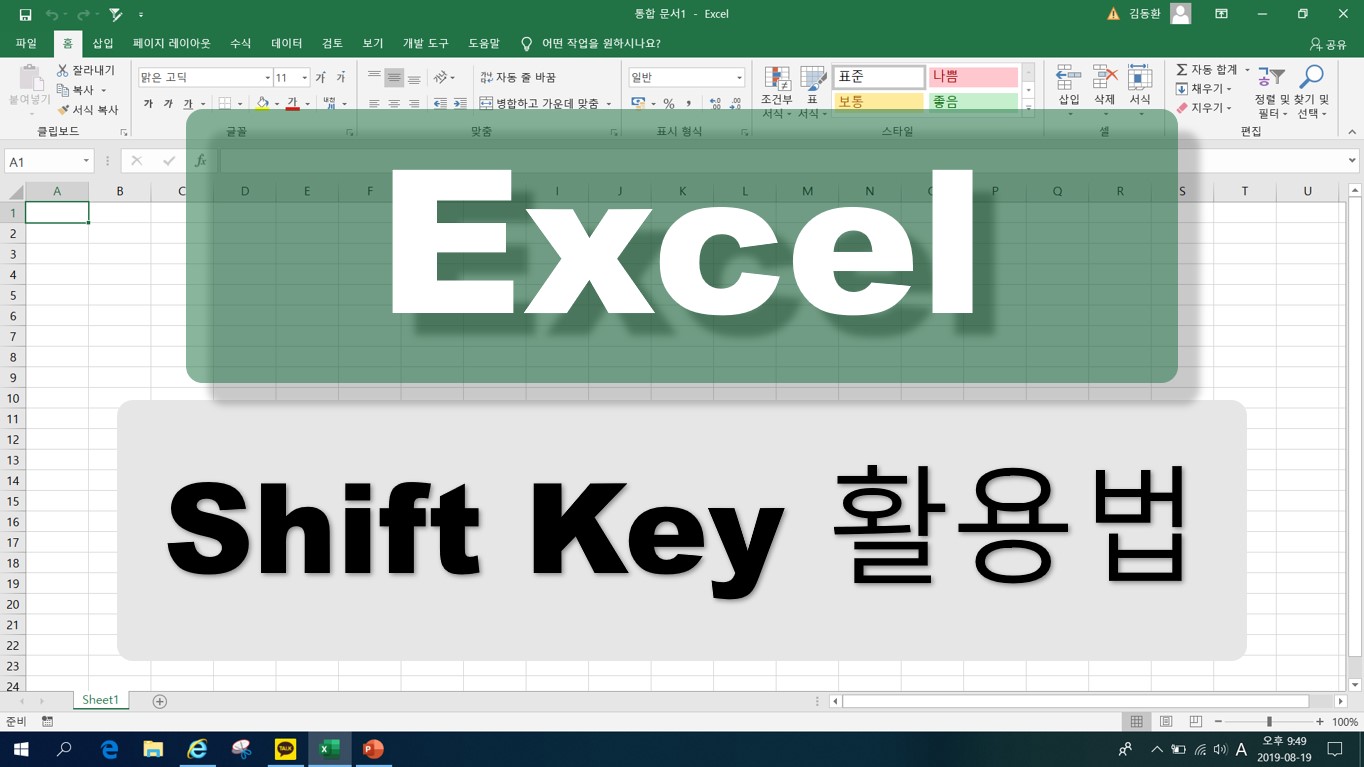Switch to Normal view in status bar
This screenshot has height=767, width=1364.
(x=1136, y=721)
